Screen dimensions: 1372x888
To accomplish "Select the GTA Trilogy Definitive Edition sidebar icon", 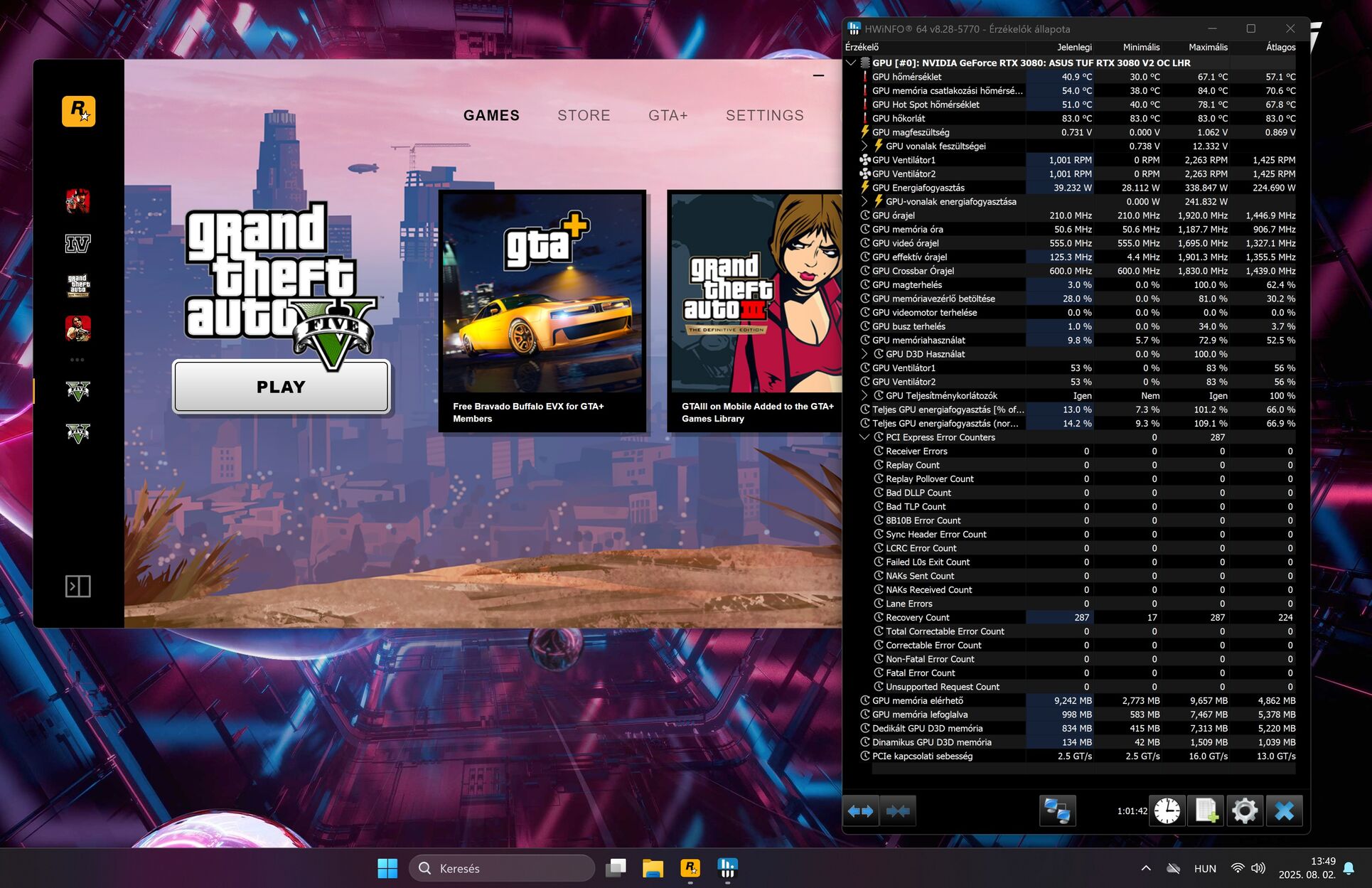I will point(78,286).
